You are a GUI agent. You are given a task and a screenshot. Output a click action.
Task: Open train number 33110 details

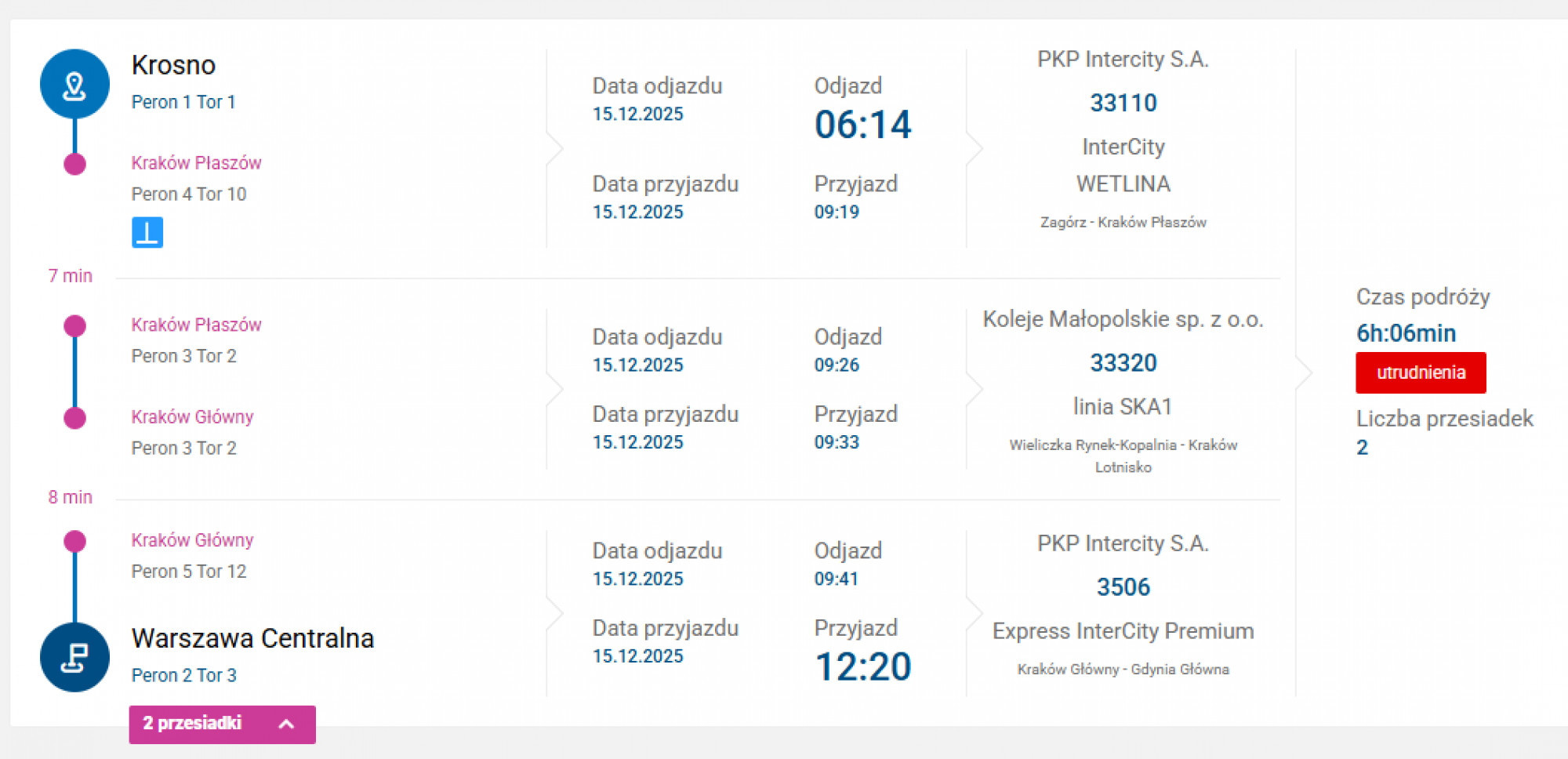pyautogui.click(x=1123, y=103)
